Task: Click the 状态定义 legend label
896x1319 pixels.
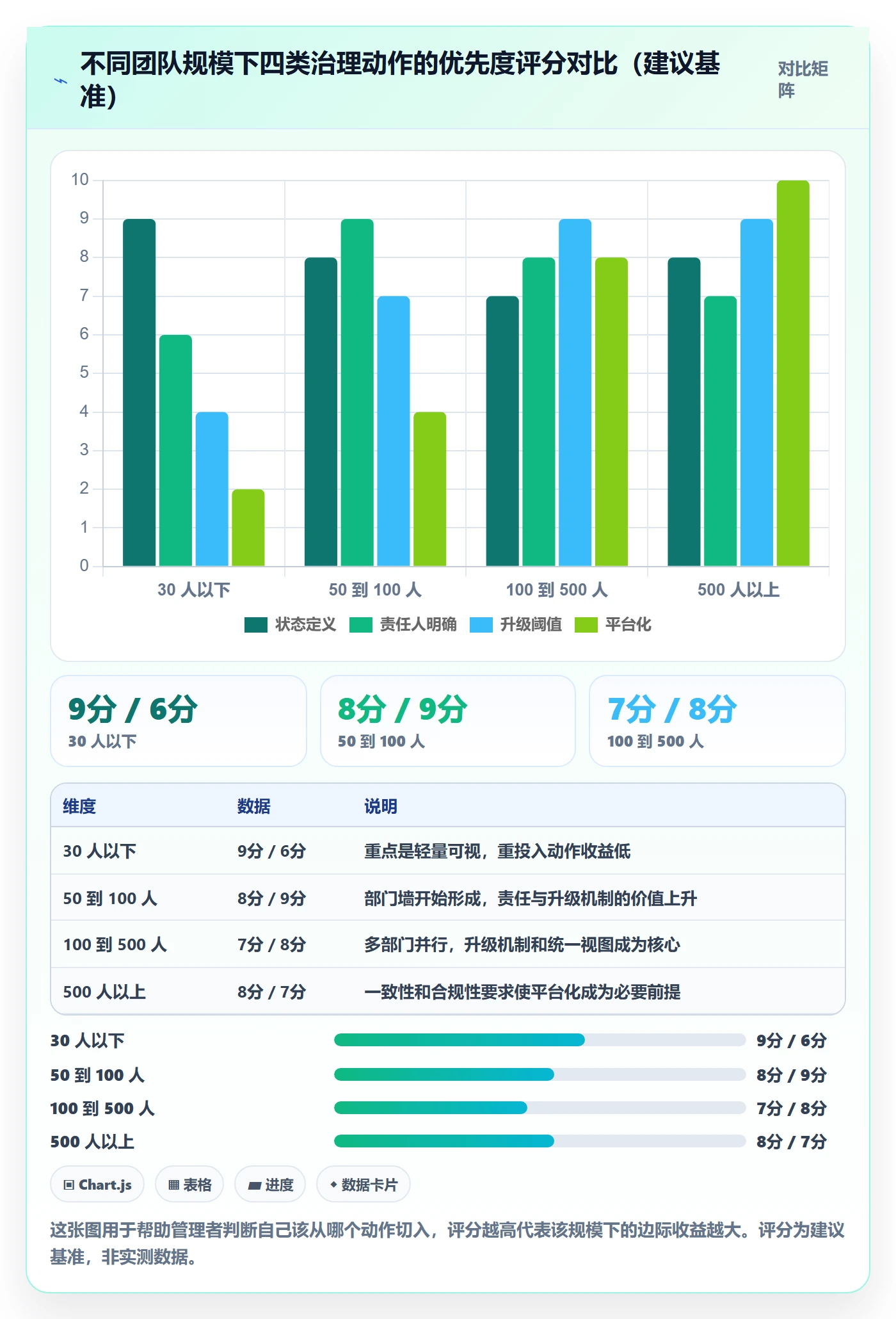Action: coord(306,625)
